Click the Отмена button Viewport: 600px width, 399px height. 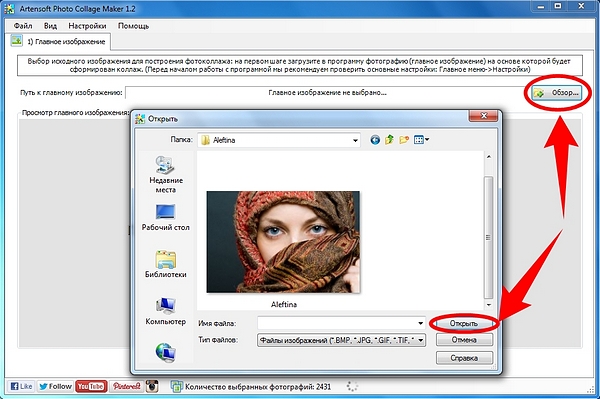pyautogui.click(x=464, y=340)
